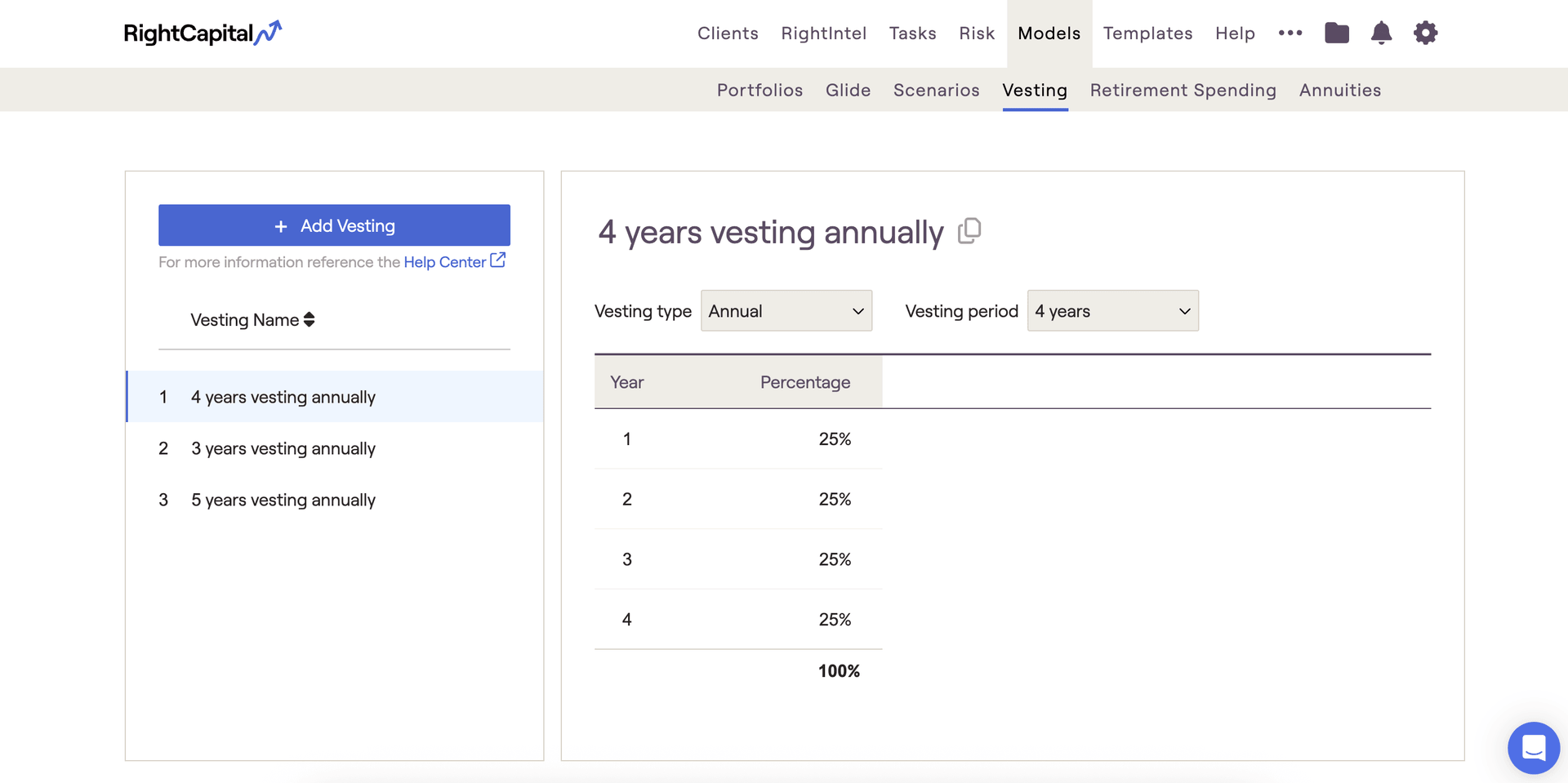Select '5 years vesting annually' row
The image size is (1568, 783).
[x=335, y=500]
